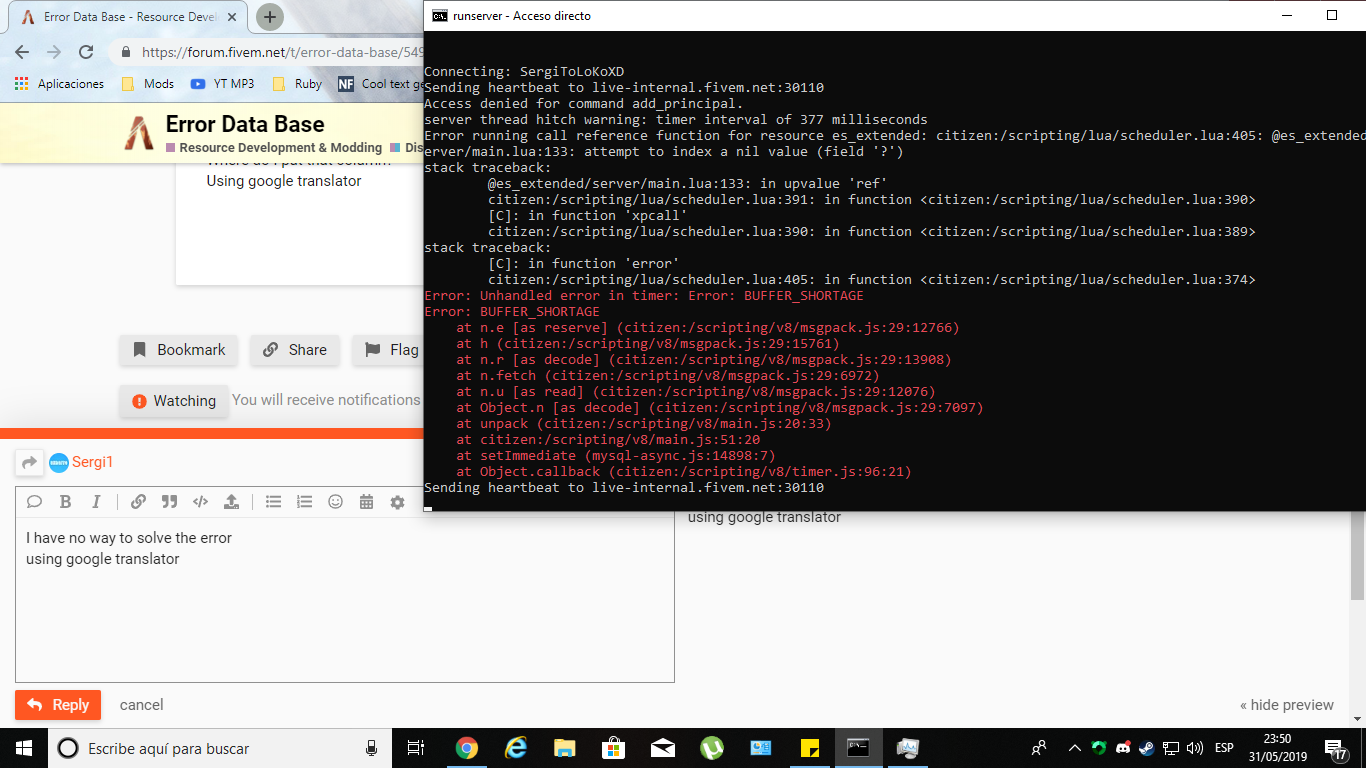Add a blockquote with the quote icon
The width and height of the screenshot is (1366, 768).
tap(169, 502)
